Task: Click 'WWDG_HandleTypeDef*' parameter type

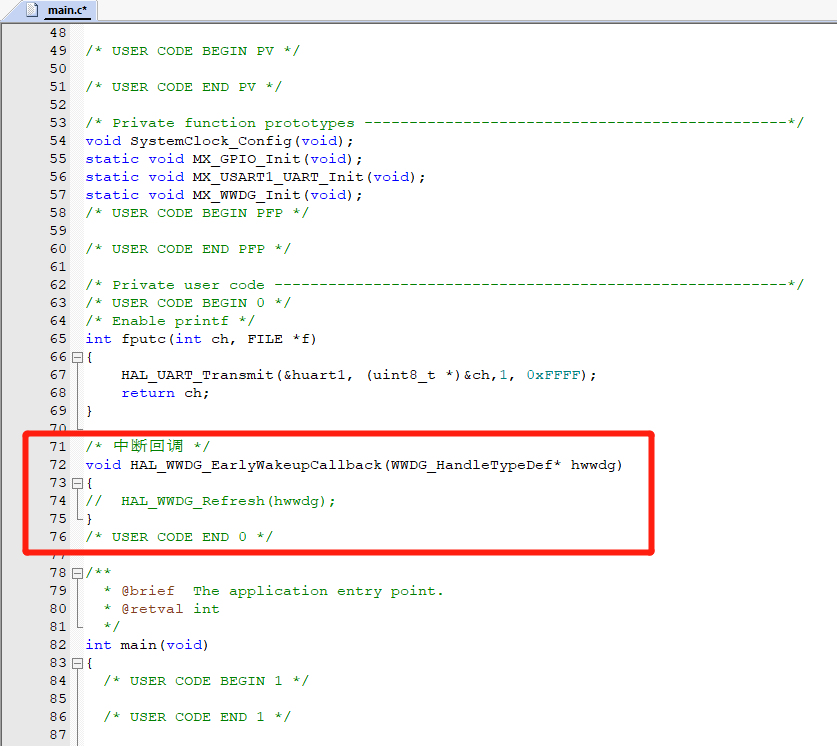Action: point(476,465)
